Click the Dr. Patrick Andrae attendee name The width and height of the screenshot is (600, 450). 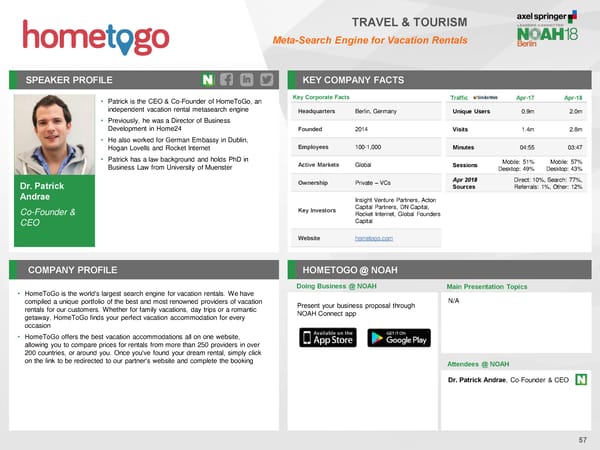tap(477, 380)
